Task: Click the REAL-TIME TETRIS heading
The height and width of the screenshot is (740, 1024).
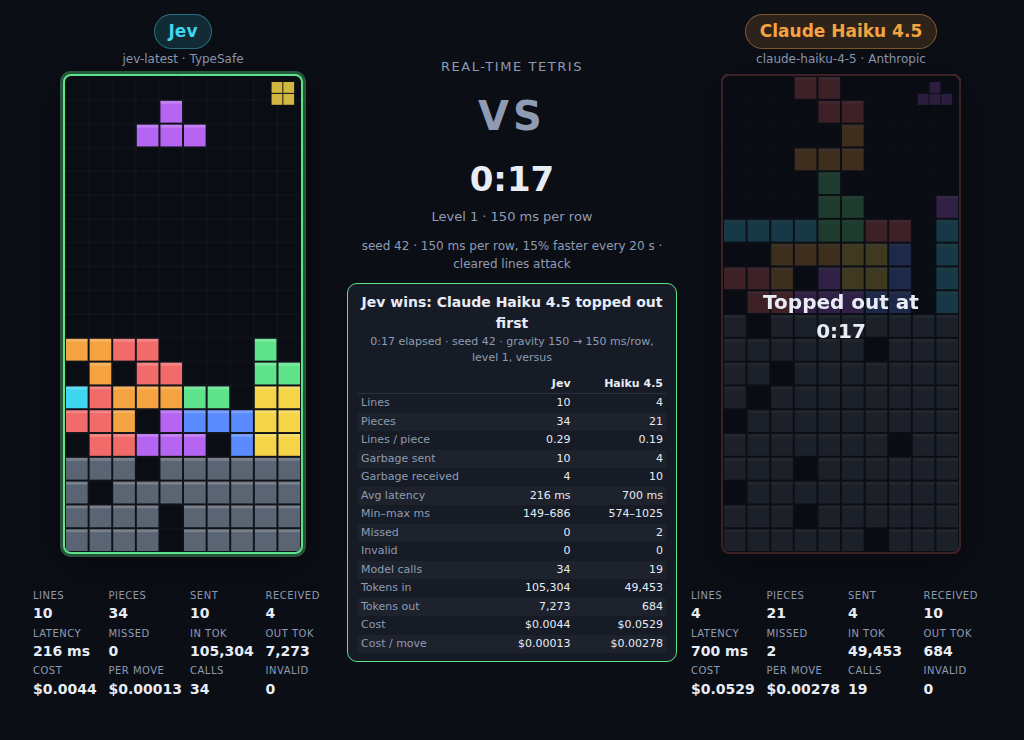Action: point(511,67)
